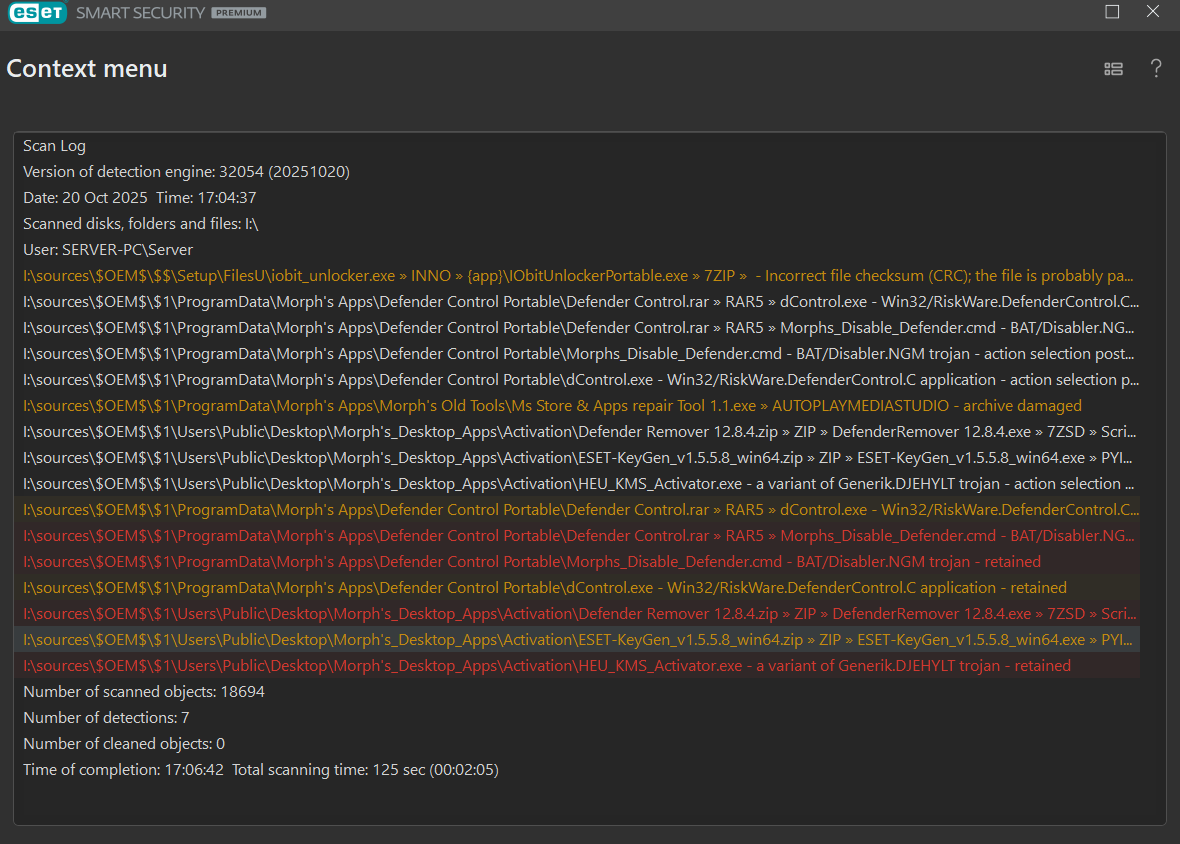This screenshot has width=1180, height=844.
Task: Click the PREMIUM badge in the title bar
Action: pos(239,14)
